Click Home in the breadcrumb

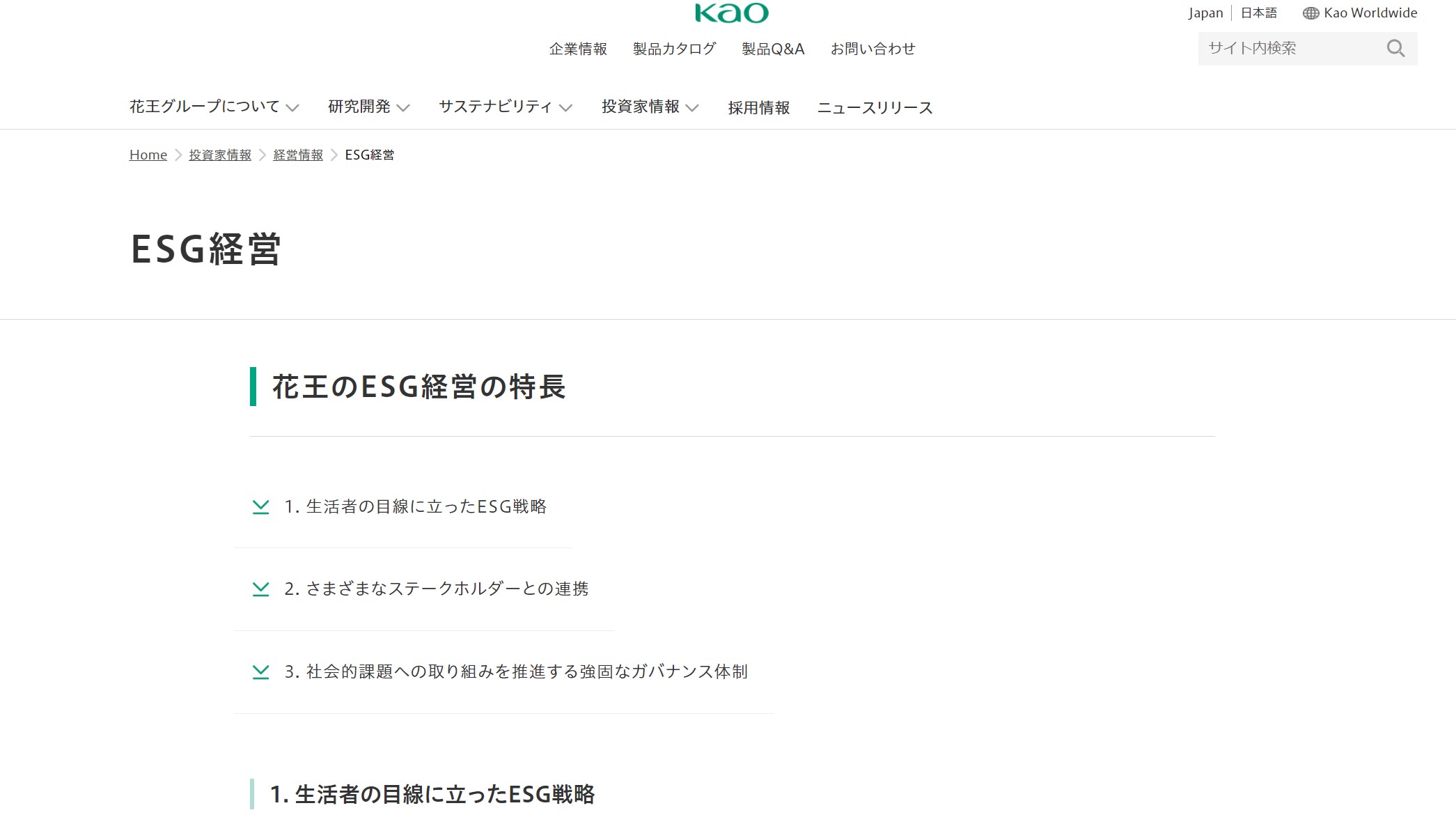tap(148, 155)
